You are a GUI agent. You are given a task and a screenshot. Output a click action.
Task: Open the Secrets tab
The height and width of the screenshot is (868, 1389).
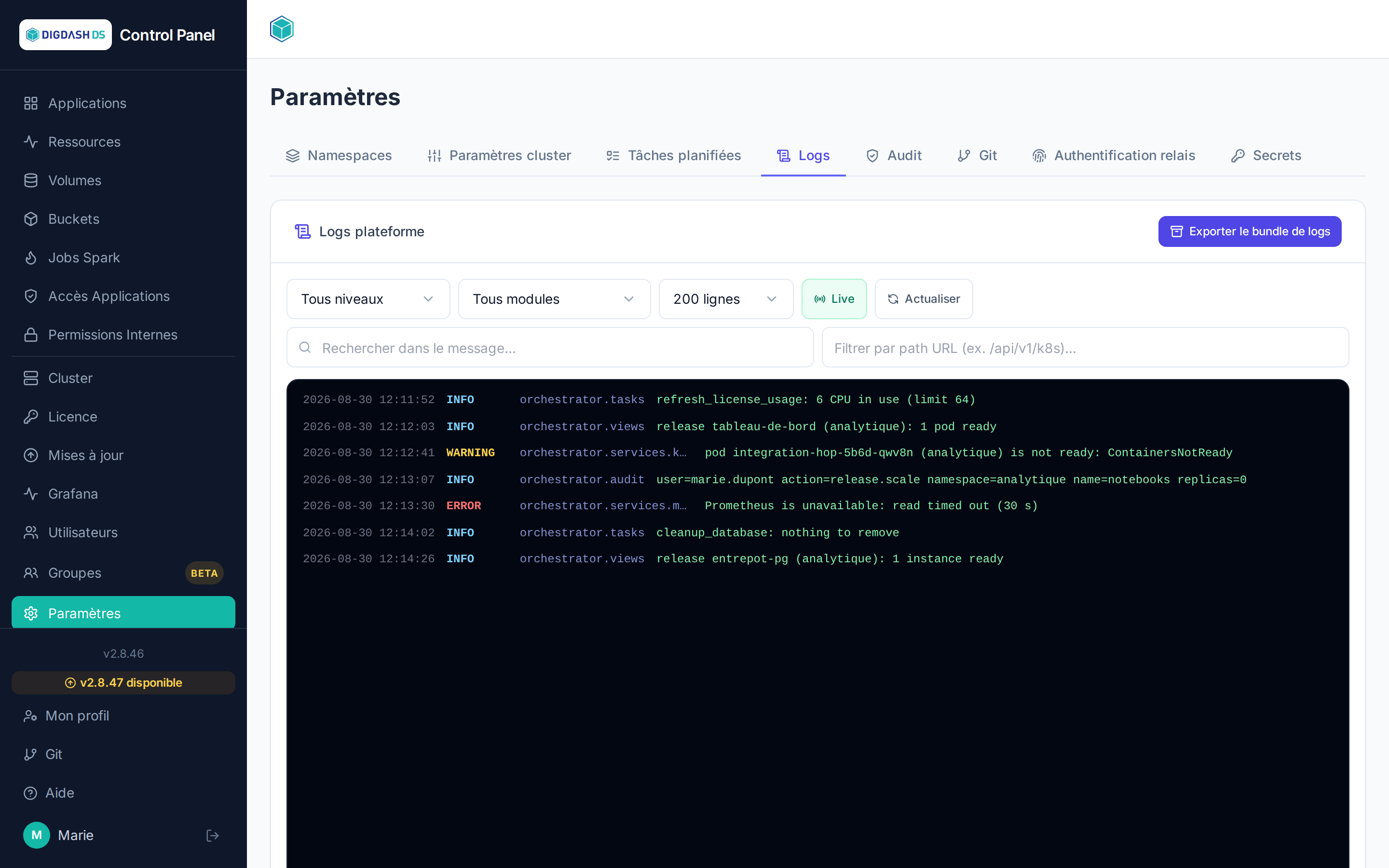tap(1266, 156)
